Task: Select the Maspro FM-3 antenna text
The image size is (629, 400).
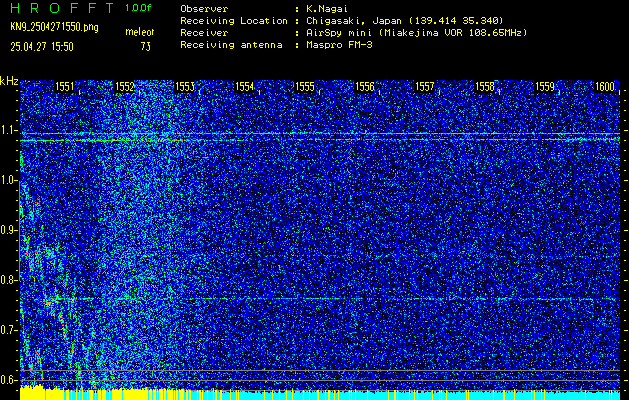Action: point(339,45)
